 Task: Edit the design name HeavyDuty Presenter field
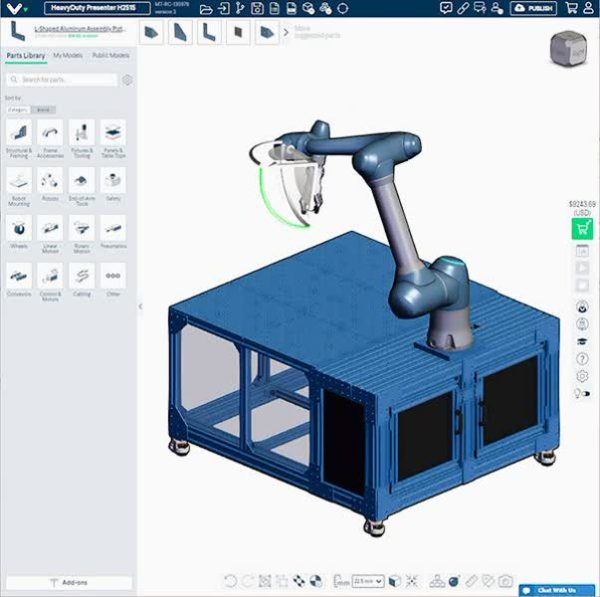pos(97,8)
